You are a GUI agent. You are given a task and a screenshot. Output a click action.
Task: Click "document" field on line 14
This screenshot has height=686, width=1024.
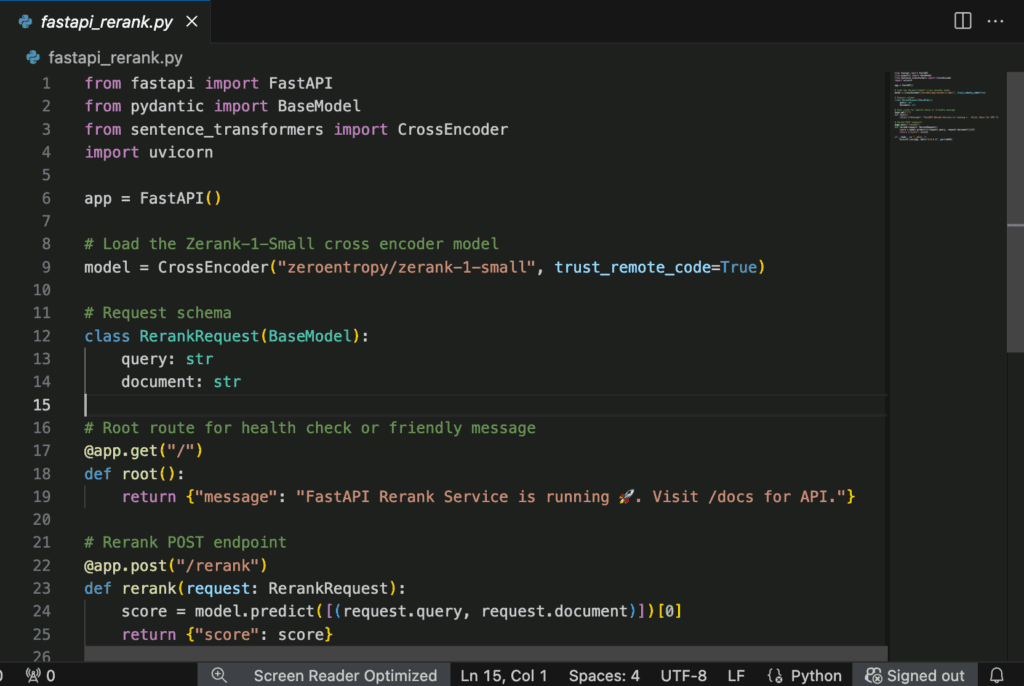(x=158, y=382)
